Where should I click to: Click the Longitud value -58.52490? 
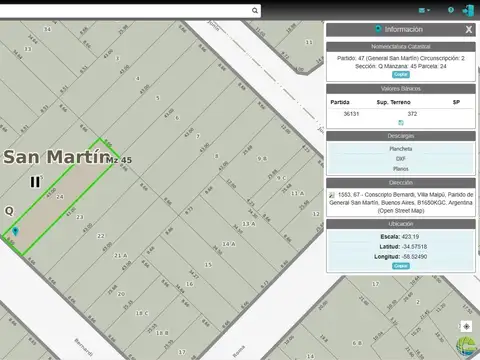[x=414, y=257]
